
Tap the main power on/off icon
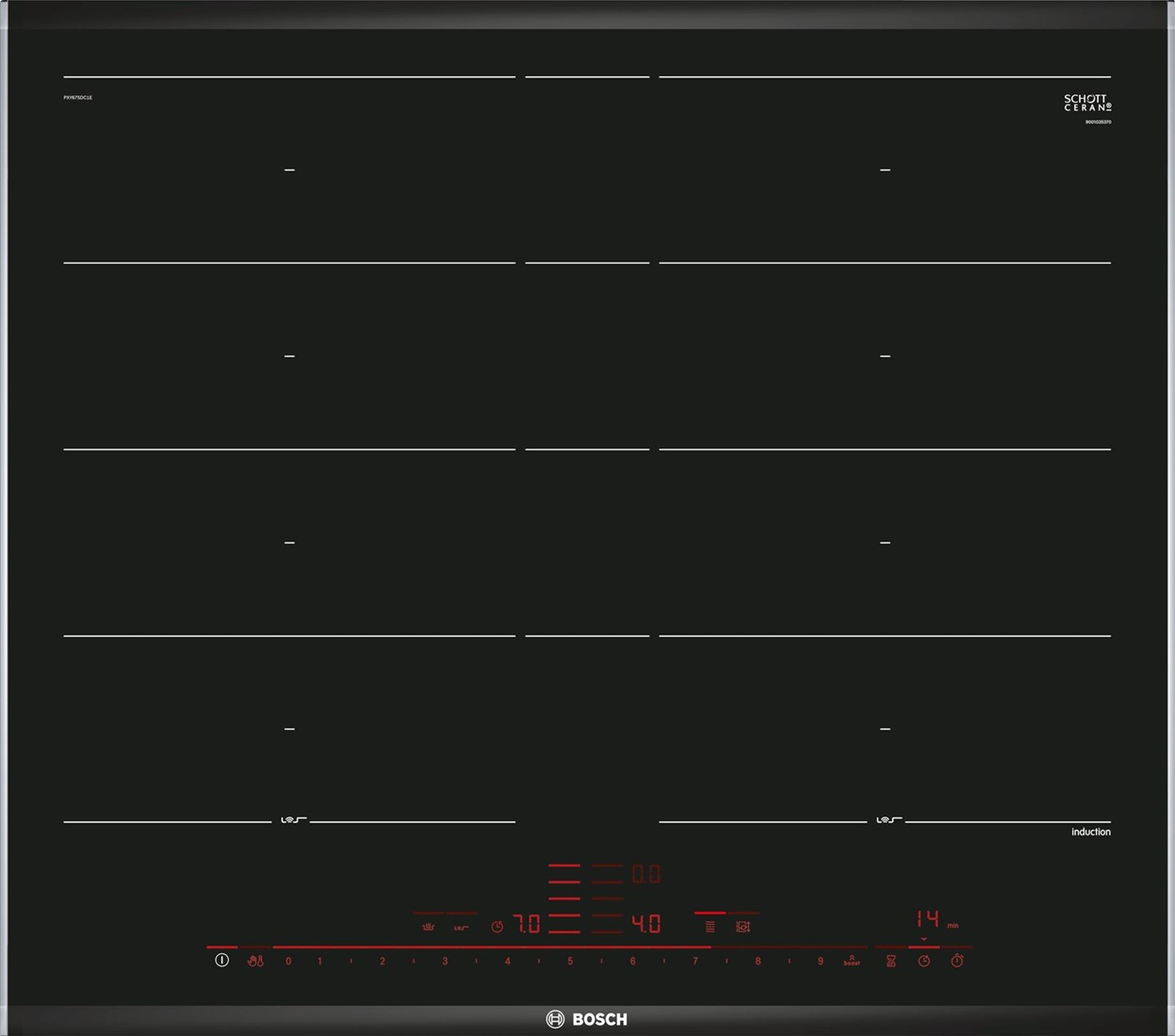tap(221, 961)
